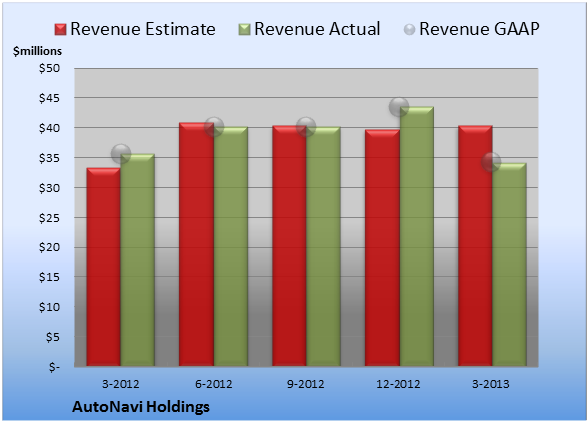Select the red estimate bar for 3-2012
This screenshot has width=588, height=422.
coord(104,267)
